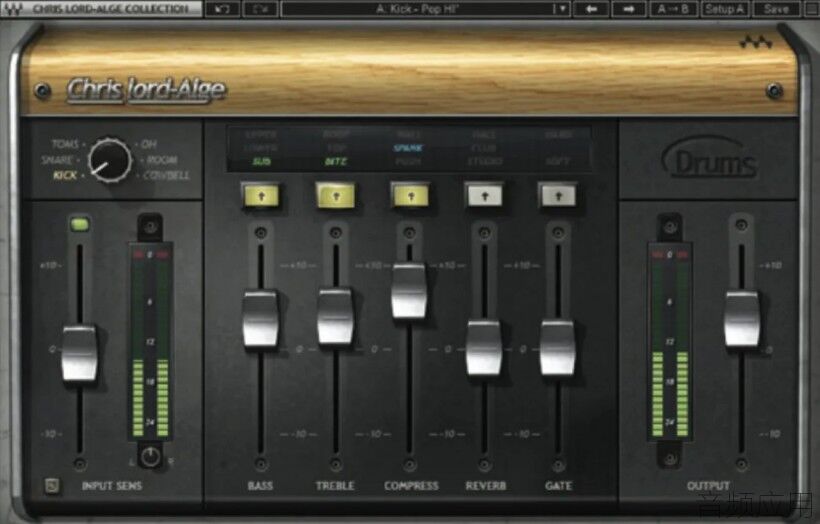
Task: Click the COMPRESS label under its fader
Action: [x=412, y=486]
